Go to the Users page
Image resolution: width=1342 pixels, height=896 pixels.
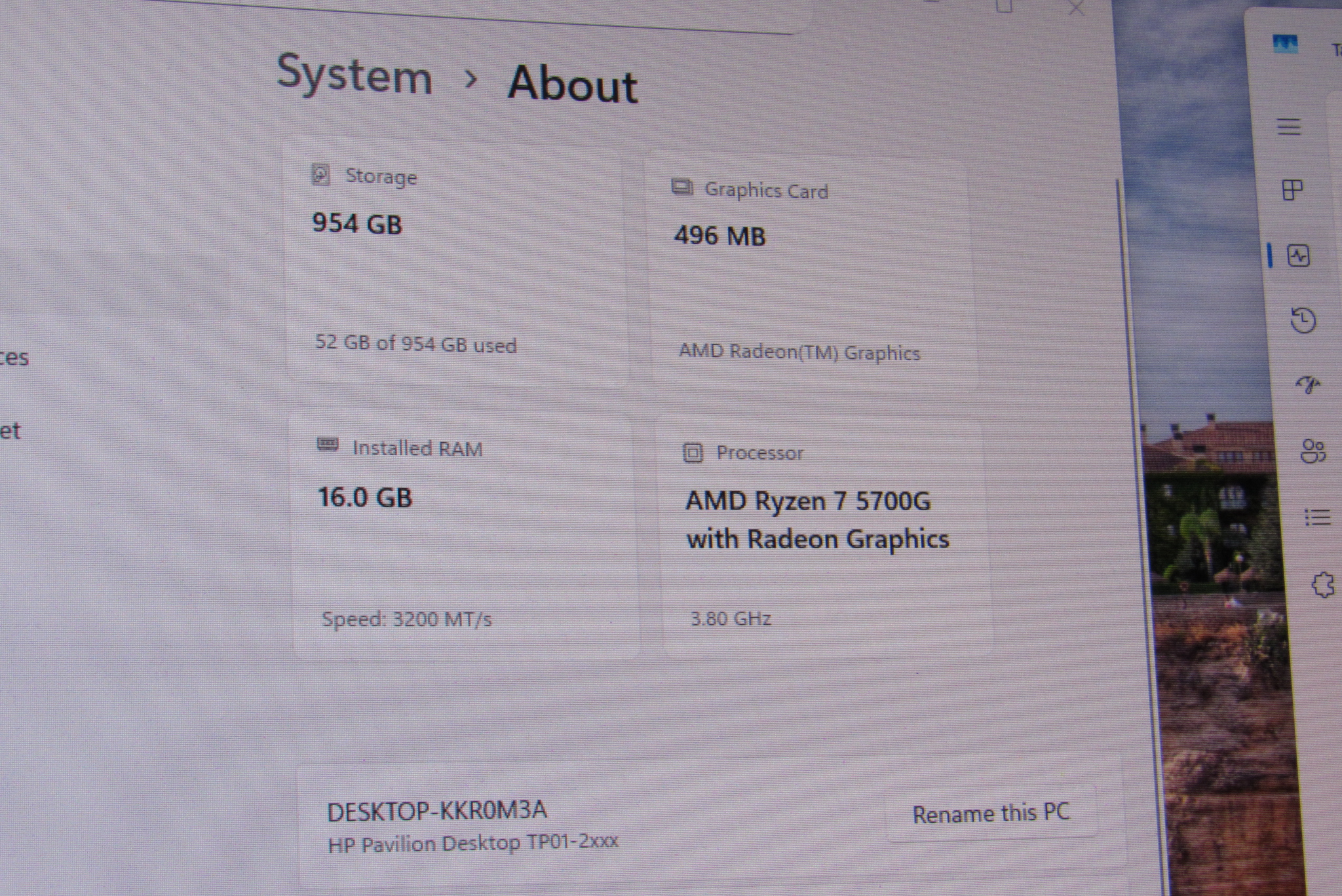tap(1313, 451)
